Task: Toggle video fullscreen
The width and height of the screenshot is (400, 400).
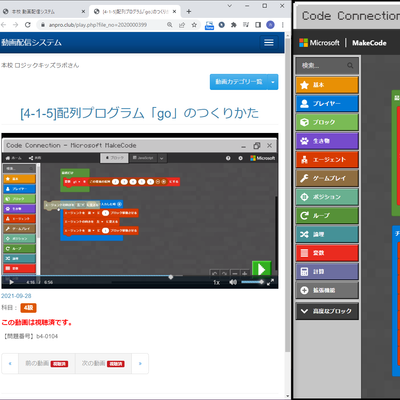Action: [271, 282]
